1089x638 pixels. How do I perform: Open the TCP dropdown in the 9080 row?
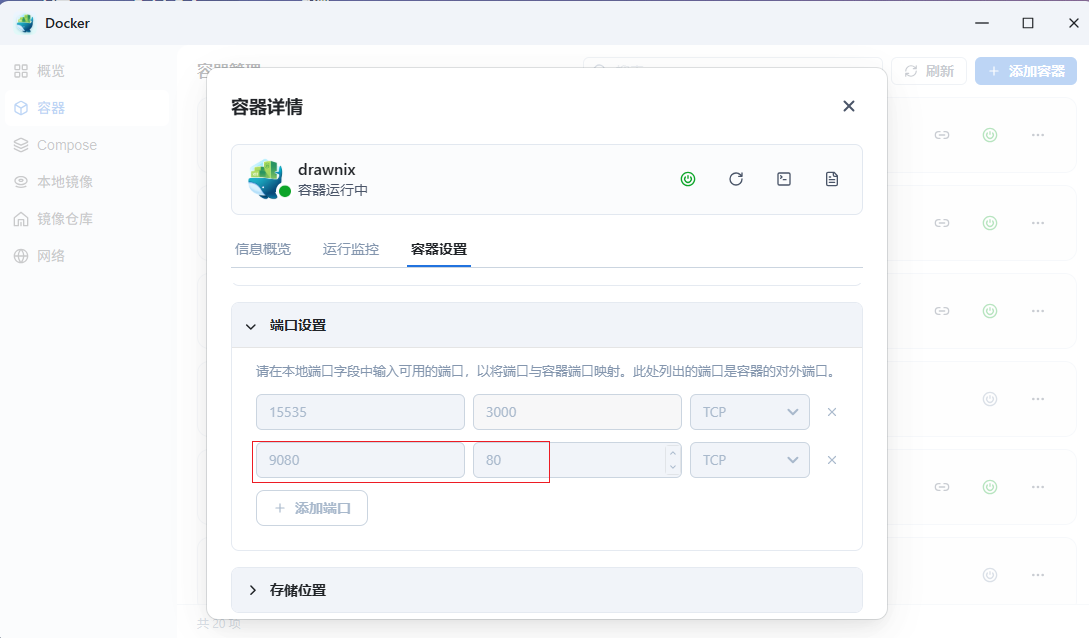coord(750,460)
